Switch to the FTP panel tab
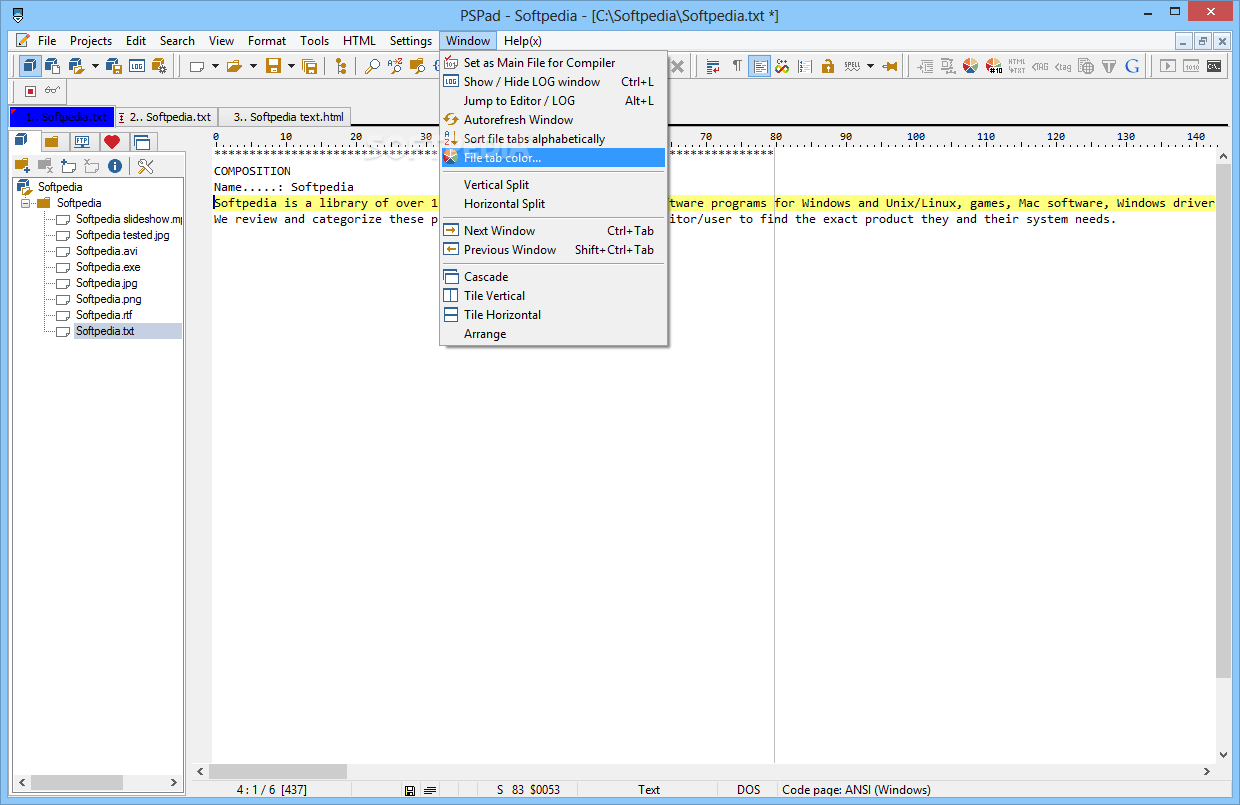 82,142
